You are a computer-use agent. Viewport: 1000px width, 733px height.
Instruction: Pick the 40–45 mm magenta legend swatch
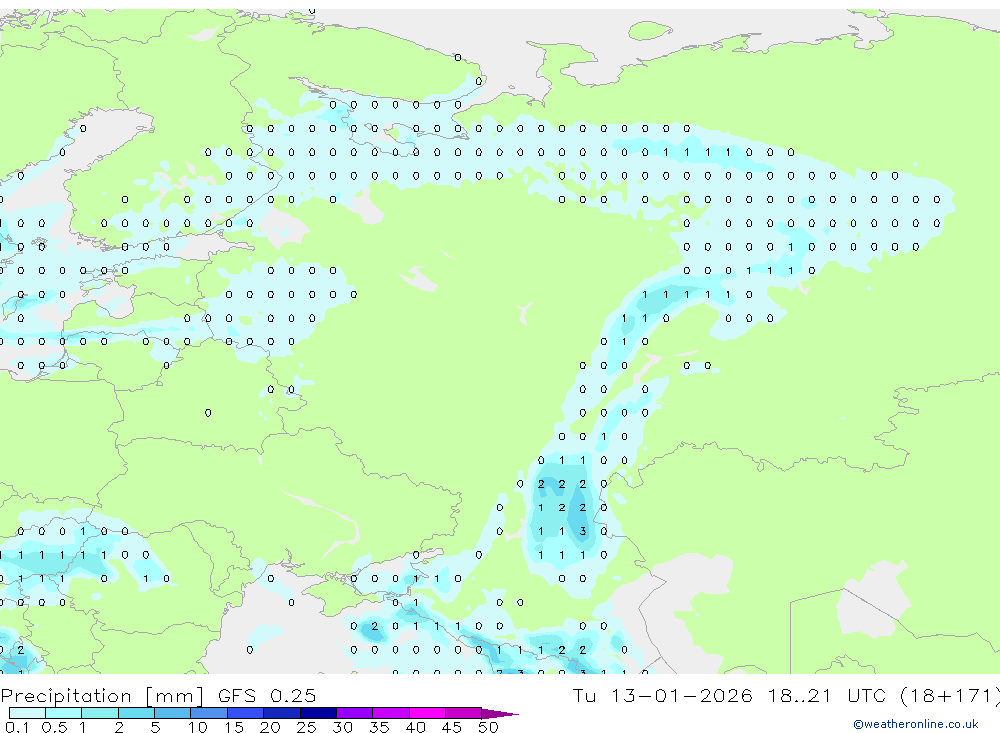coord(427,713)
